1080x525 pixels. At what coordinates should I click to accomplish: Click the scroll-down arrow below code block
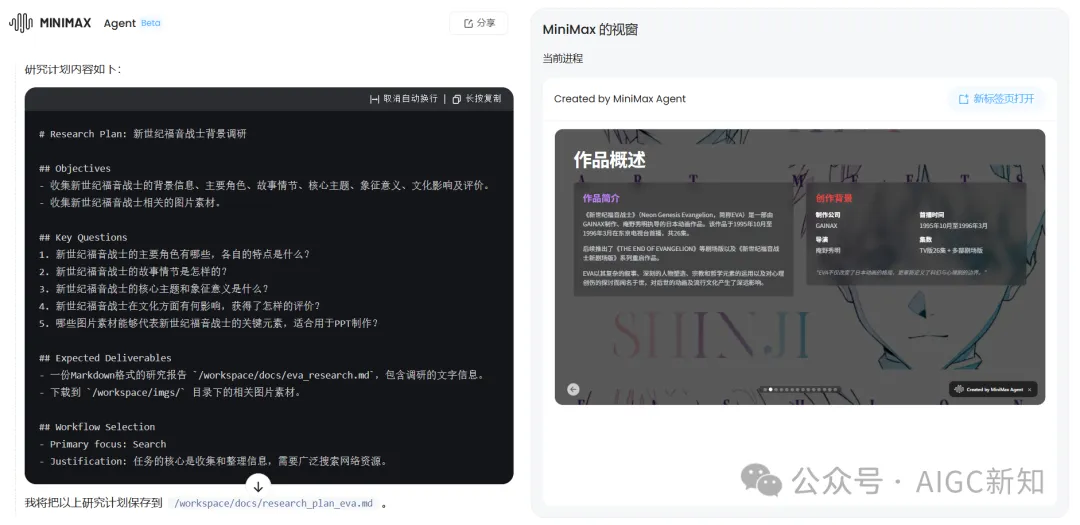pos(258,486)
